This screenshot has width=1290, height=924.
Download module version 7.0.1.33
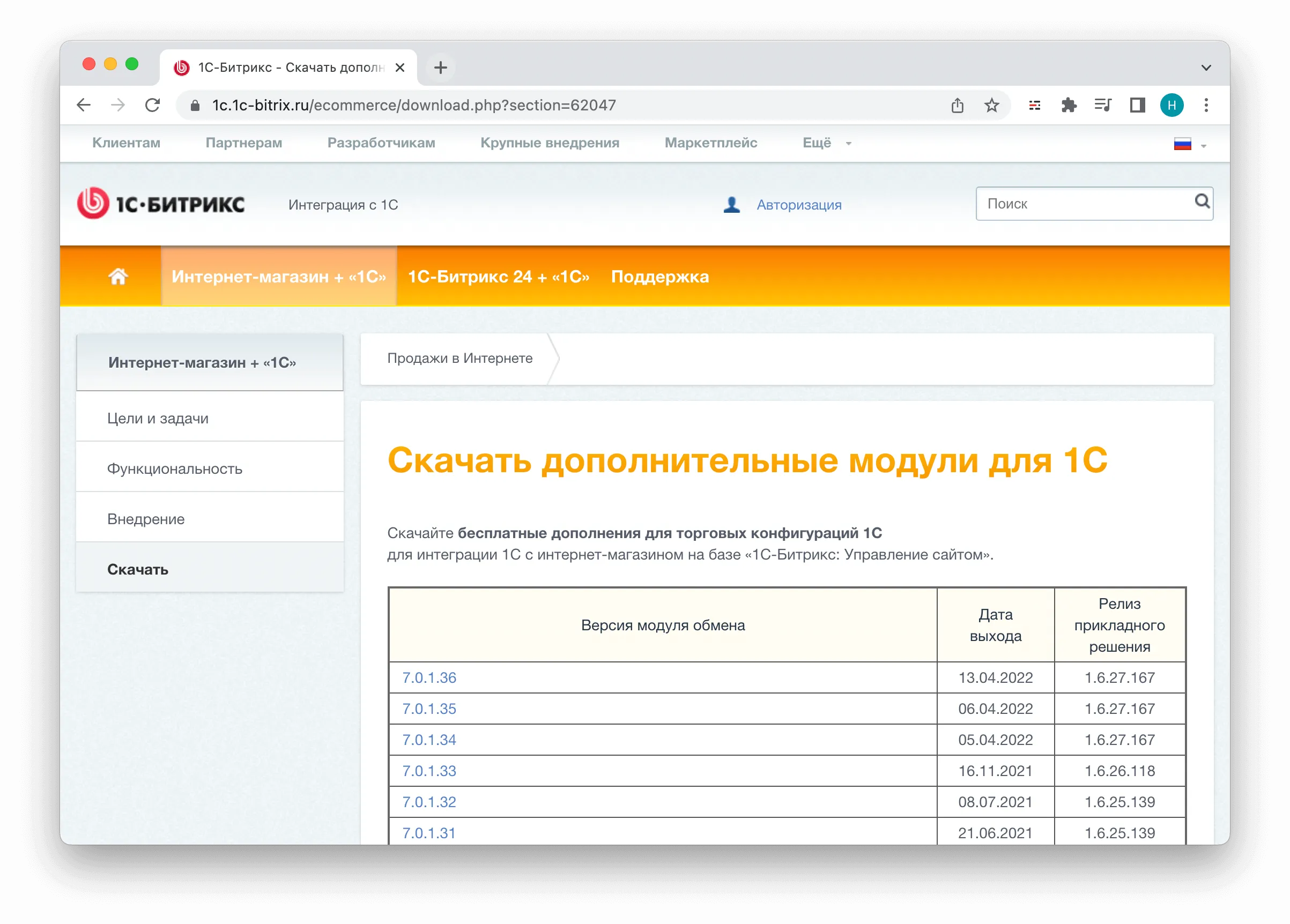pyautogui.click(x=429, y=771)
